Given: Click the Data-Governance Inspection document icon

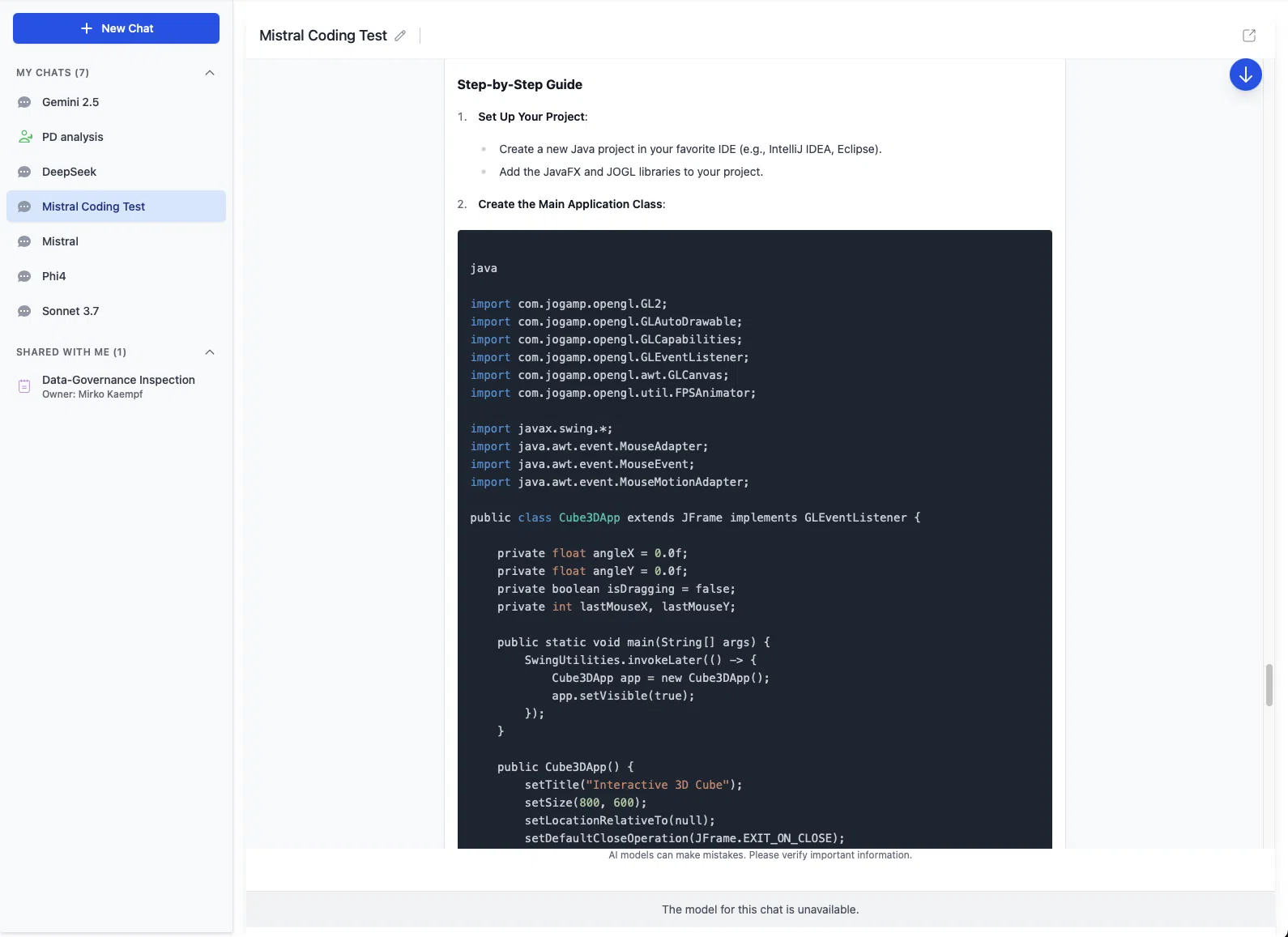Looking at the screenshot, I should [x=24, y=386].
